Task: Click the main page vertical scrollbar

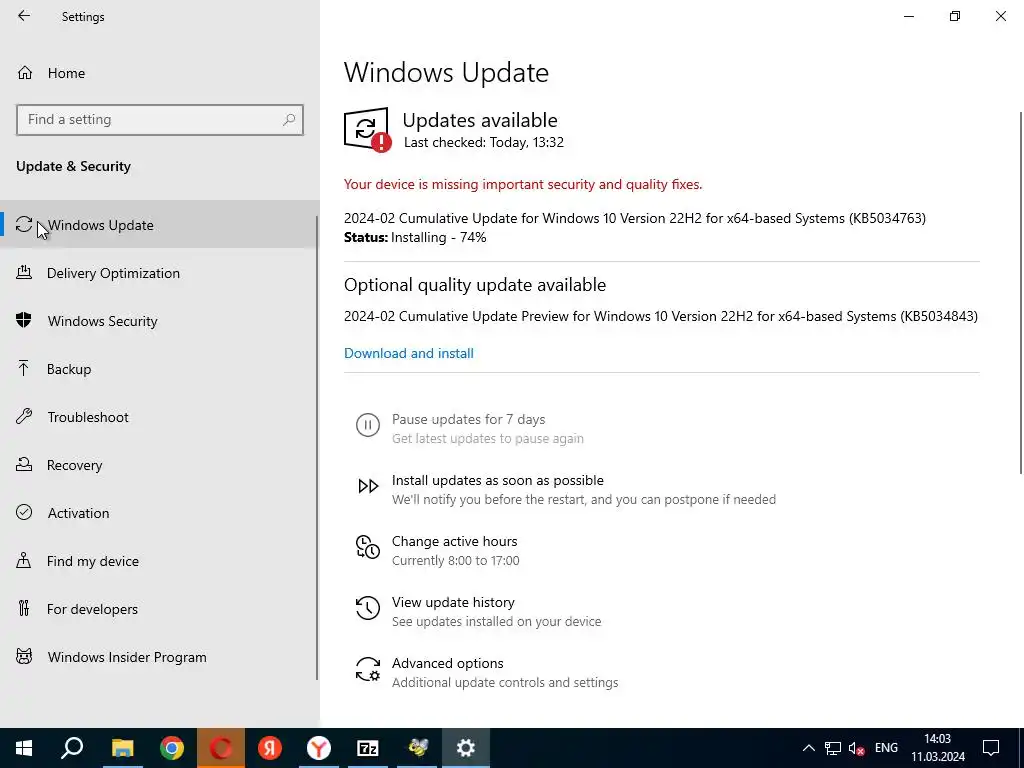Action: point(1021,293)
